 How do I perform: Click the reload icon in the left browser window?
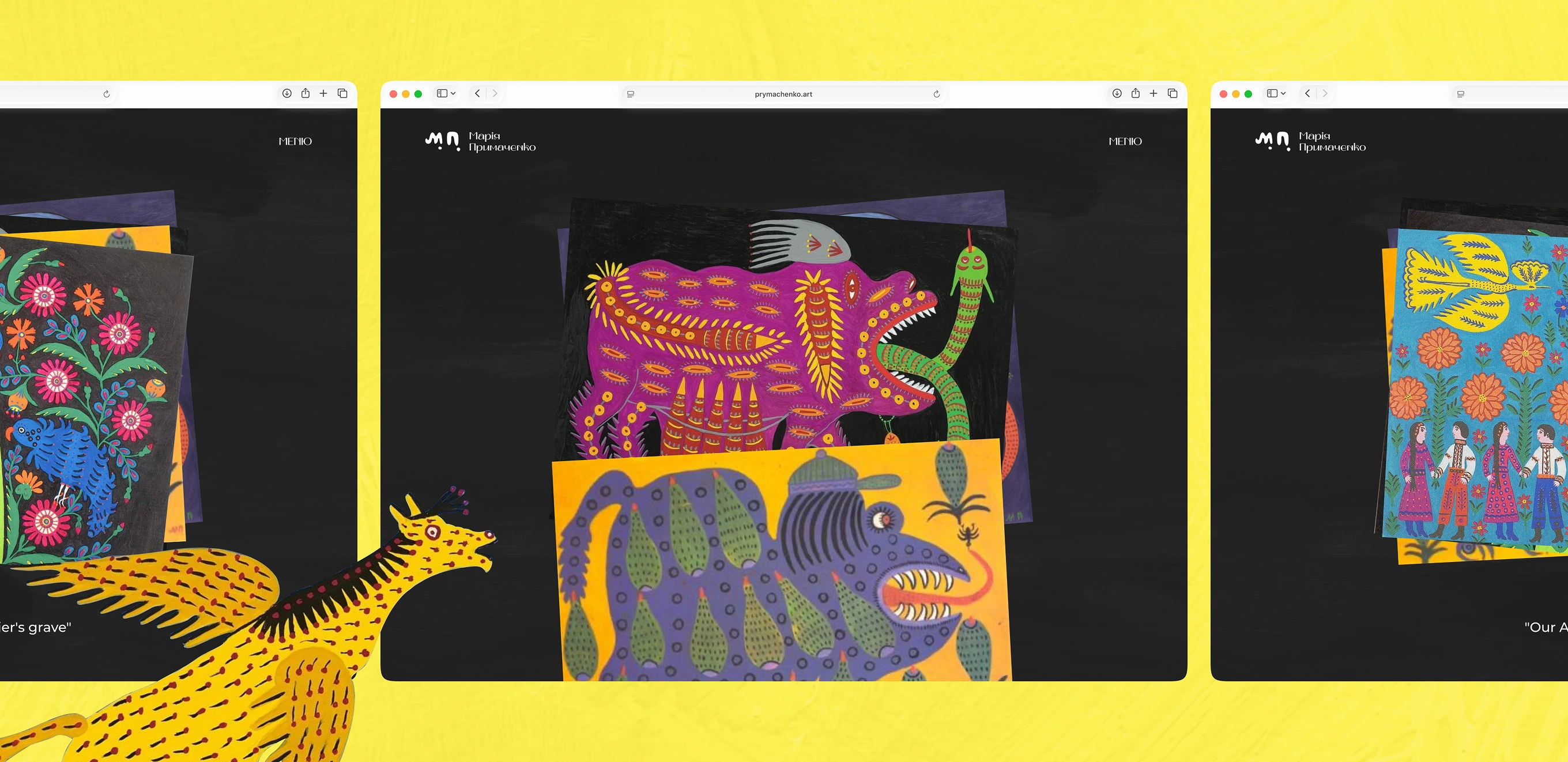107,94
